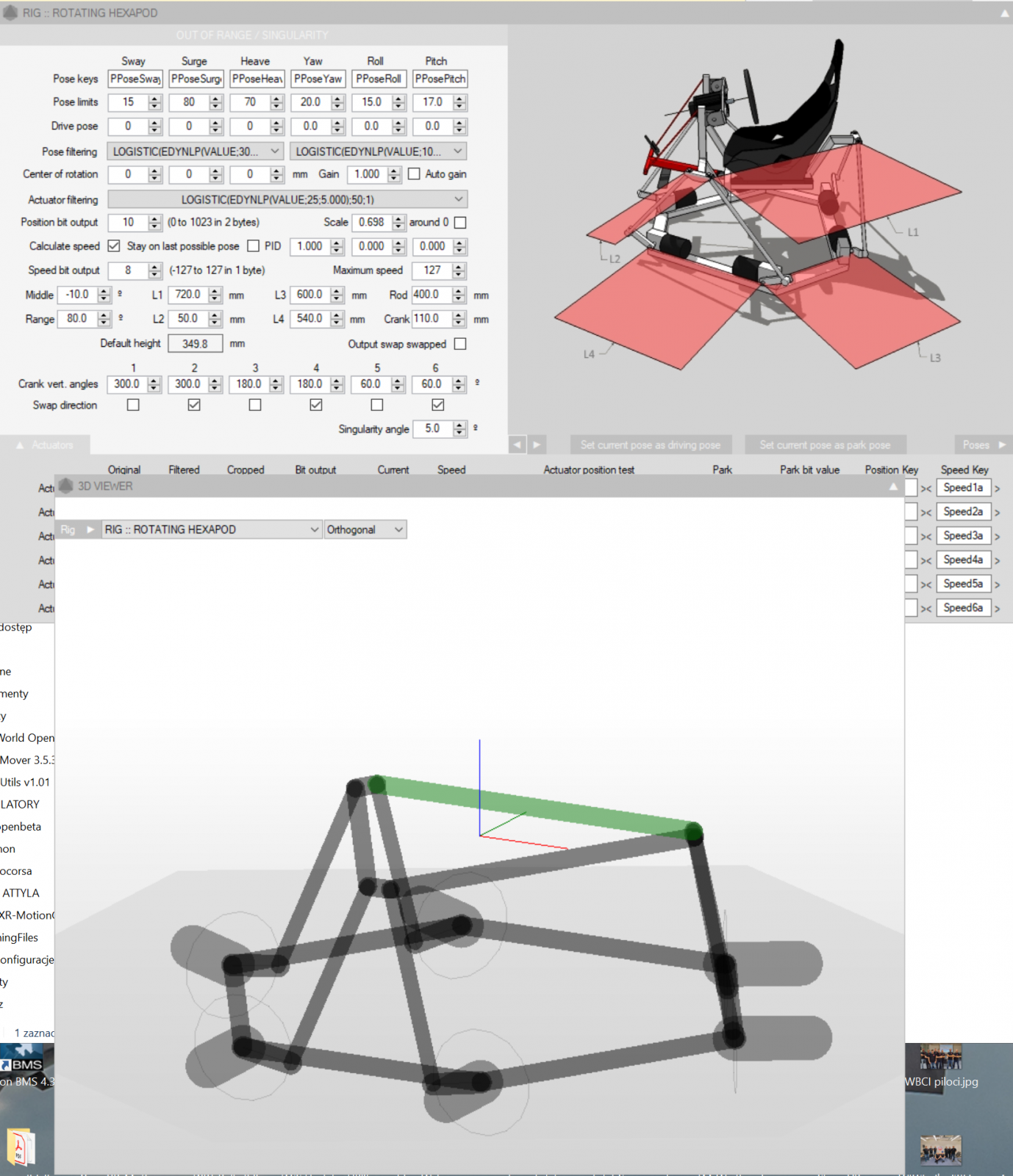Open the Orthogonal projection dropdown
The image size is (1013, 1176).
tap(365, 529)
